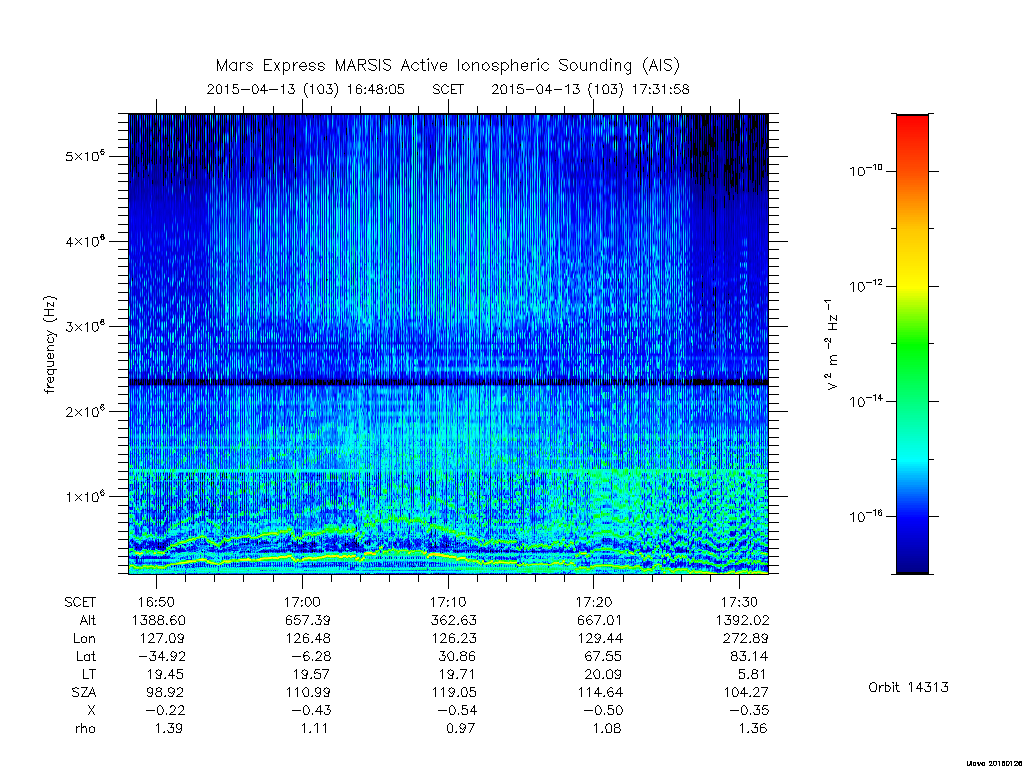The height and width of the screenshot is (768, 1024).
Task: Click altitude value 362.63
Action: coord(453,620)
